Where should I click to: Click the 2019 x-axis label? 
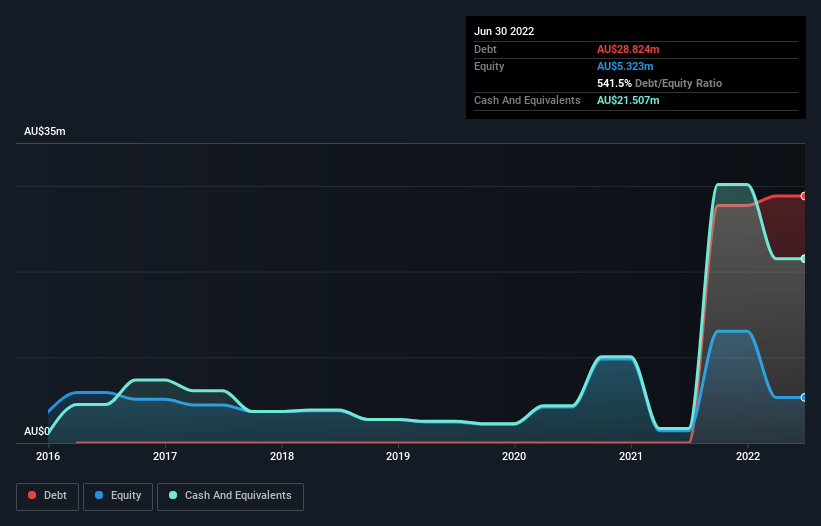[398, 456]
